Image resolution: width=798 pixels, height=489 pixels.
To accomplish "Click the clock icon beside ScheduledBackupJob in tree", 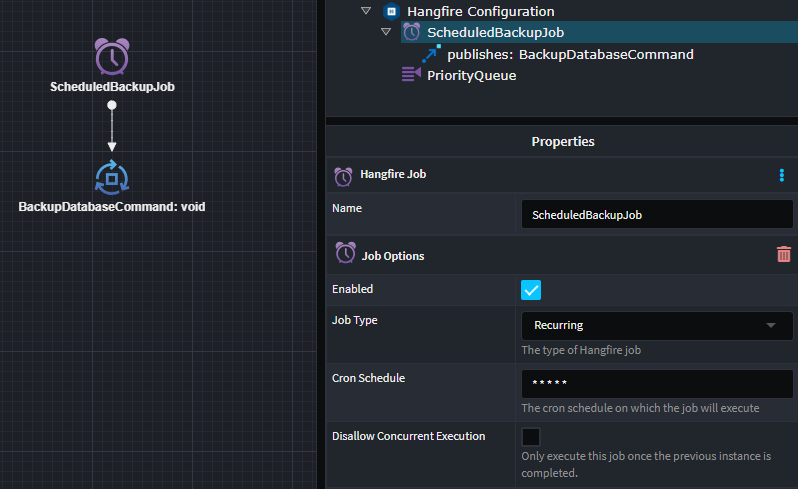I will (x=411, y=33).
